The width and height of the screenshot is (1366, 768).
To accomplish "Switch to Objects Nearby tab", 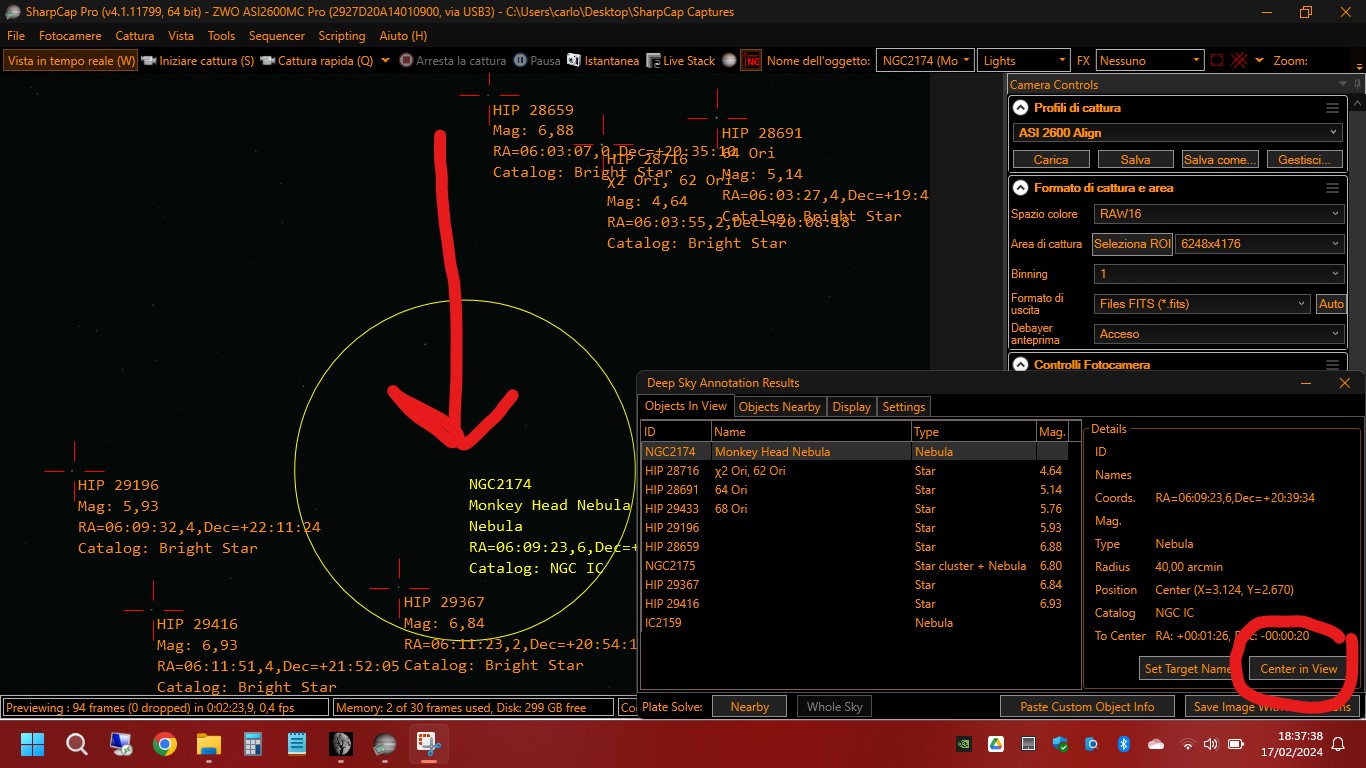I will tap(779, 407).
